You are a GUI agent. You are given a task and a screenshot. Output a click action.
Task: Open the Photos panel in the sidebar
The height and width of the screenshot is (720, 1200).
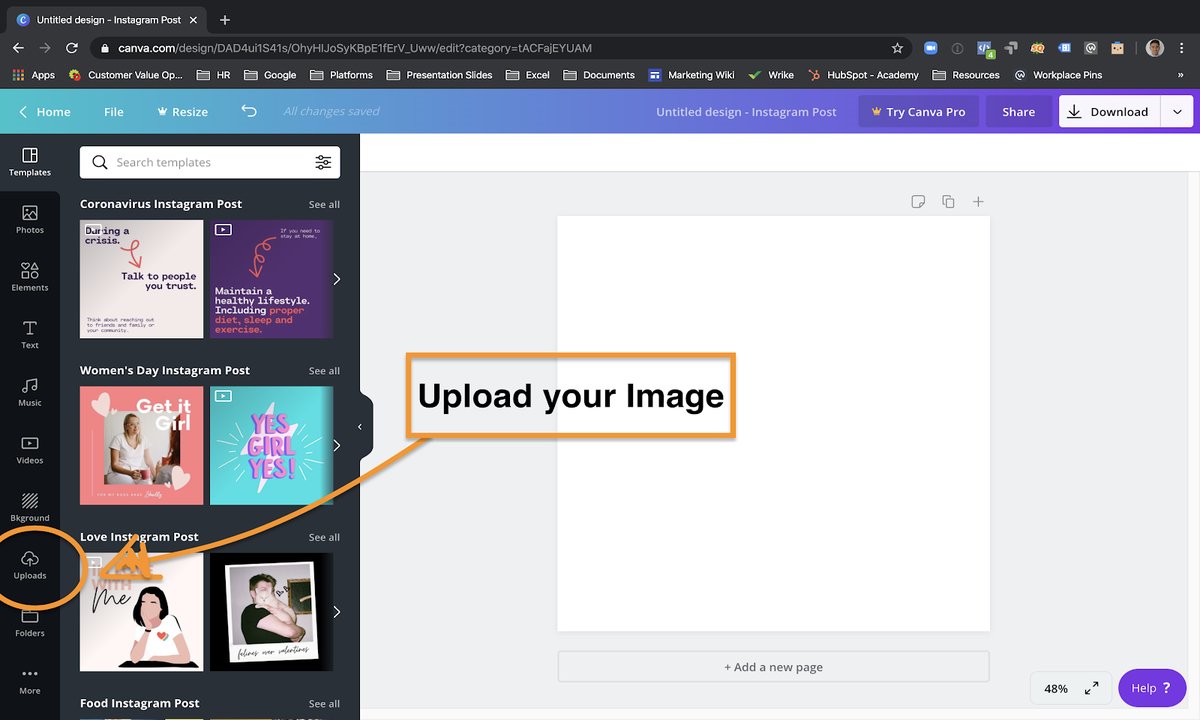29,220
